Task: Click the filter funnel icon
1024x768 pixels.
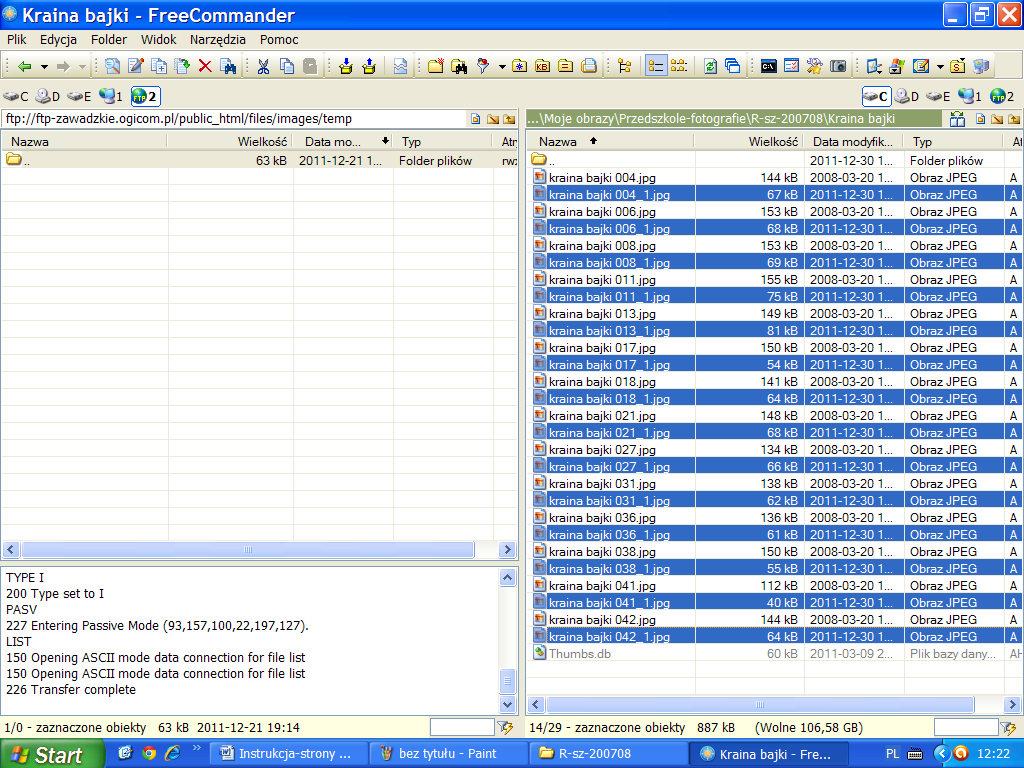Action: [x=483, y=66]
